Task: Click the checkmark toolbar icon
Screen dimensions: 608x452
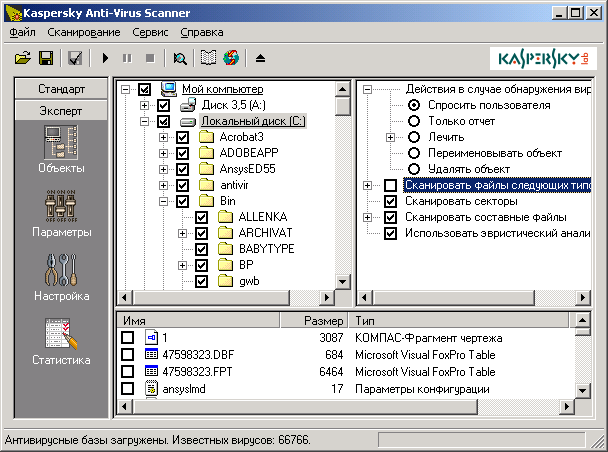Action: (x=75, y=59)
